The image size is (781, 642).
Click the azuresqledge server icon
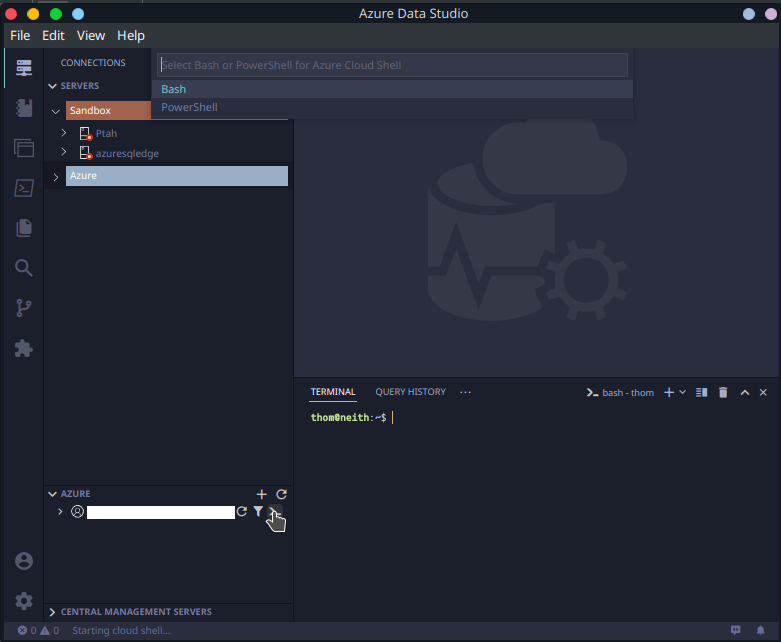coord(85,153)
